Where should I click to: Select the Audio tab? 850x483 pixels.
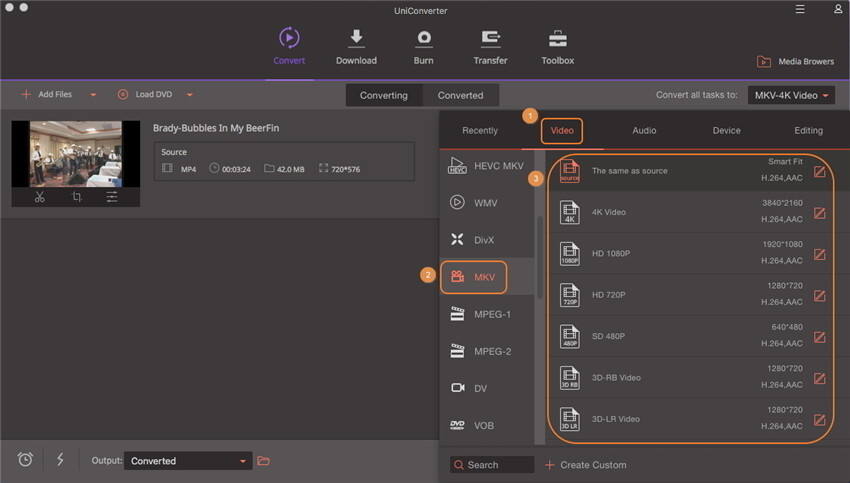[x=644, y=131]
